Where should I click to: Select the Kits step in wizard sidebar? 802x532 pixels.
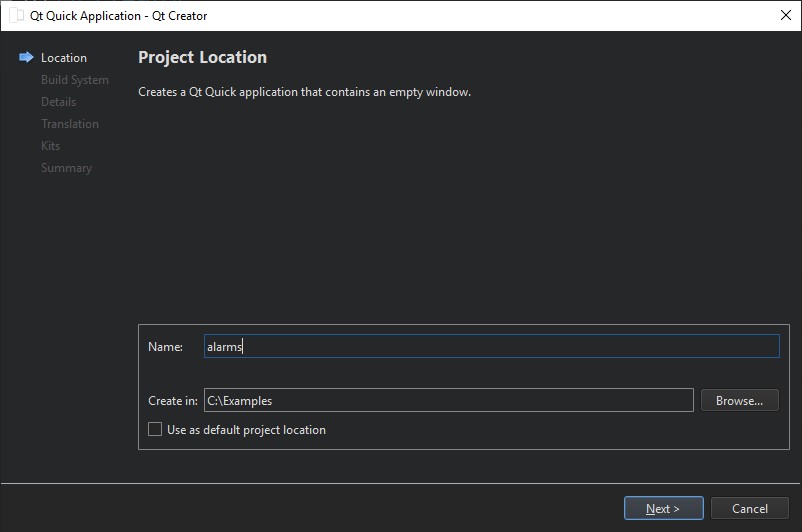click(51, 146)
